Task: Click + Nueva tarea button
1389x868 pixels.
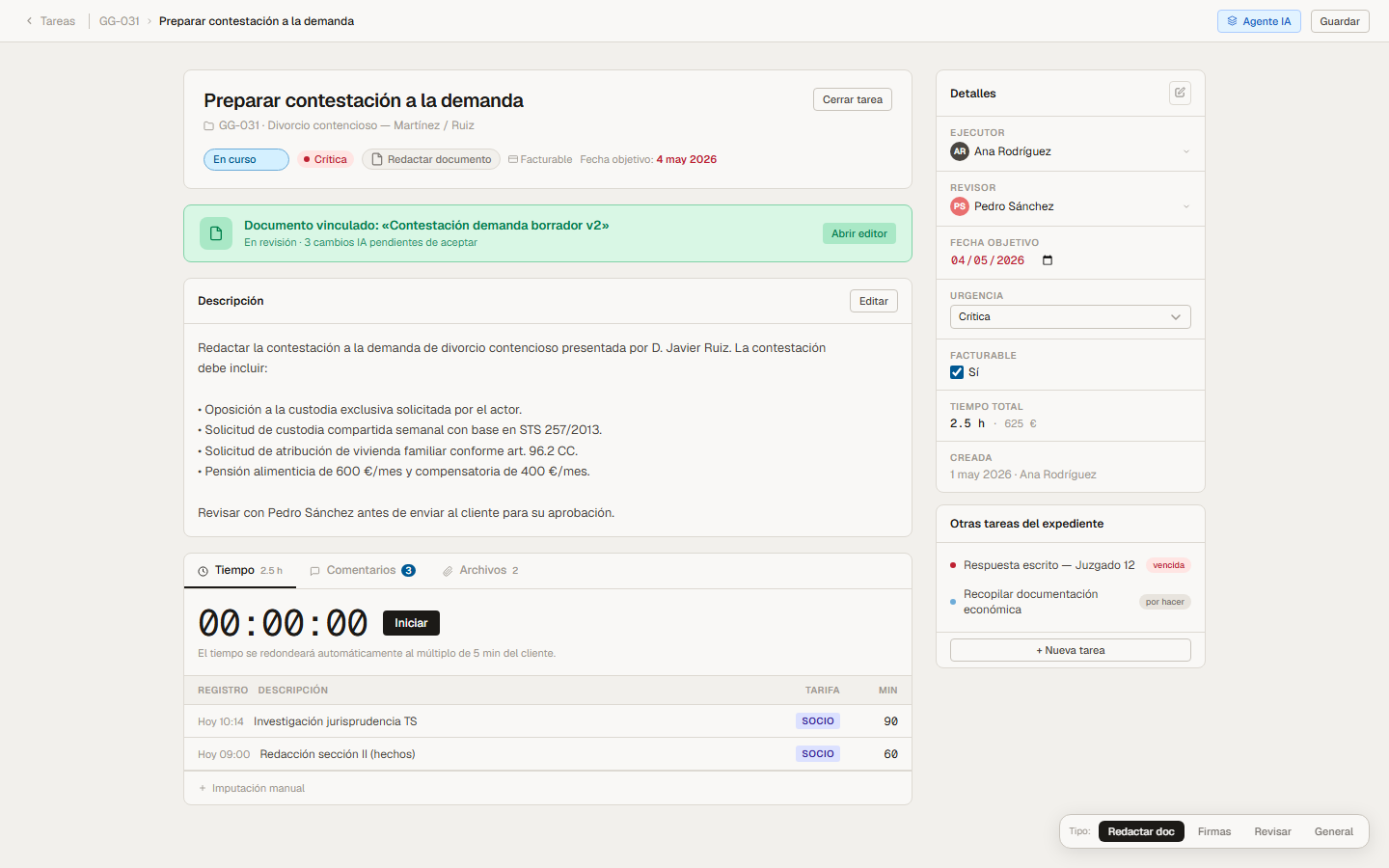Action: tap(1071, 650)
